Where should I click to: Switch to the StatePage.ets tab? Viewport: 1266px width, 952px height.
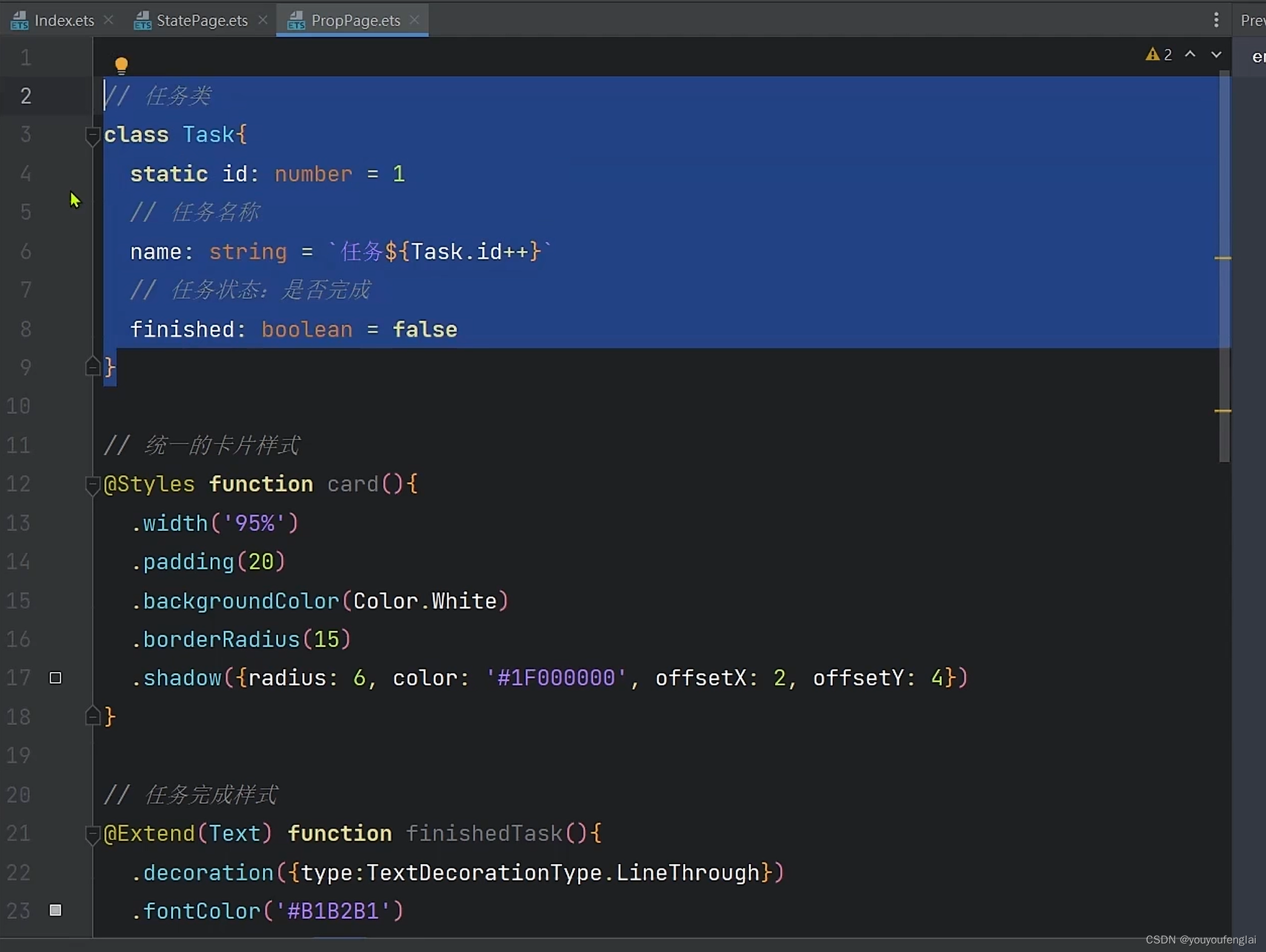pyautogui.click(x=191, y=21)
